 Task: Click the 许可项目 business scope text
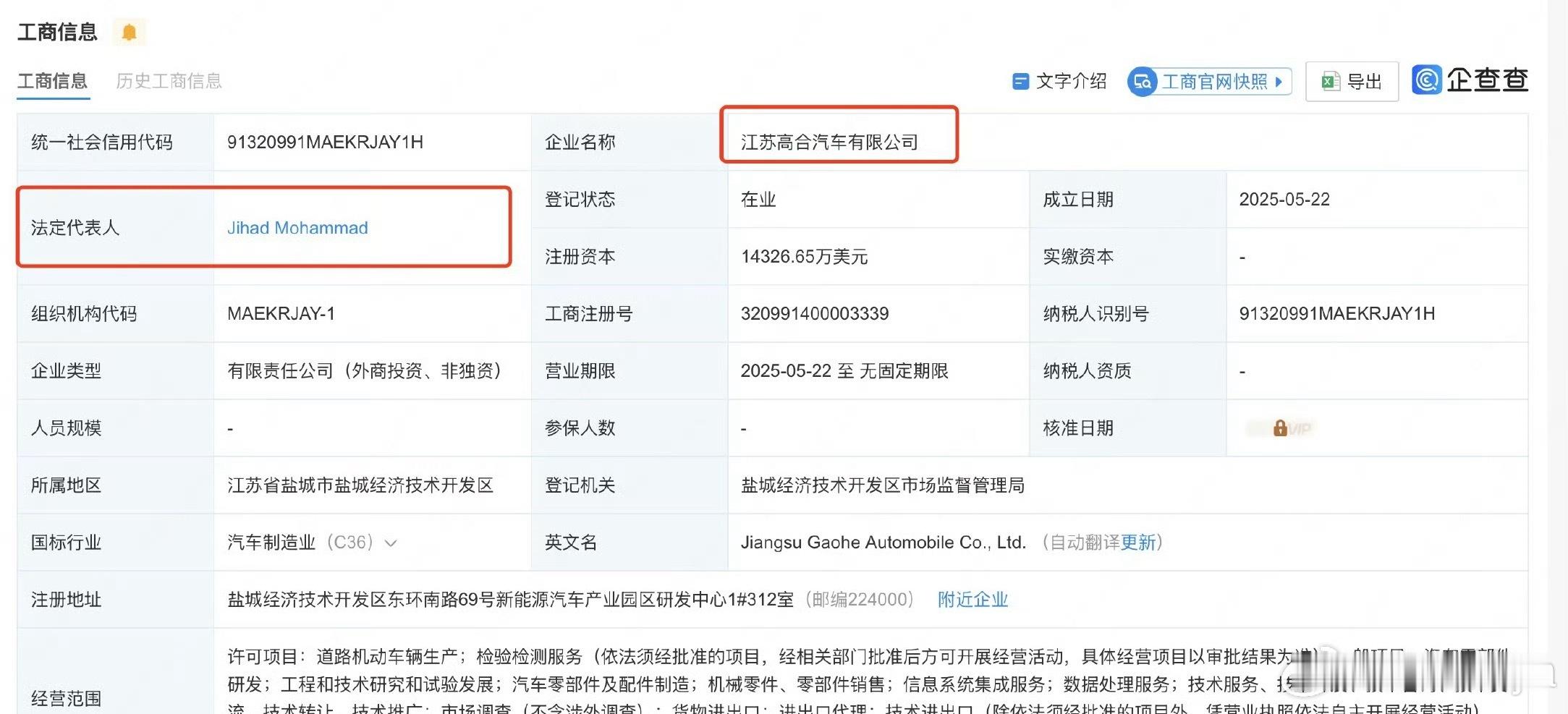[262, 657]
